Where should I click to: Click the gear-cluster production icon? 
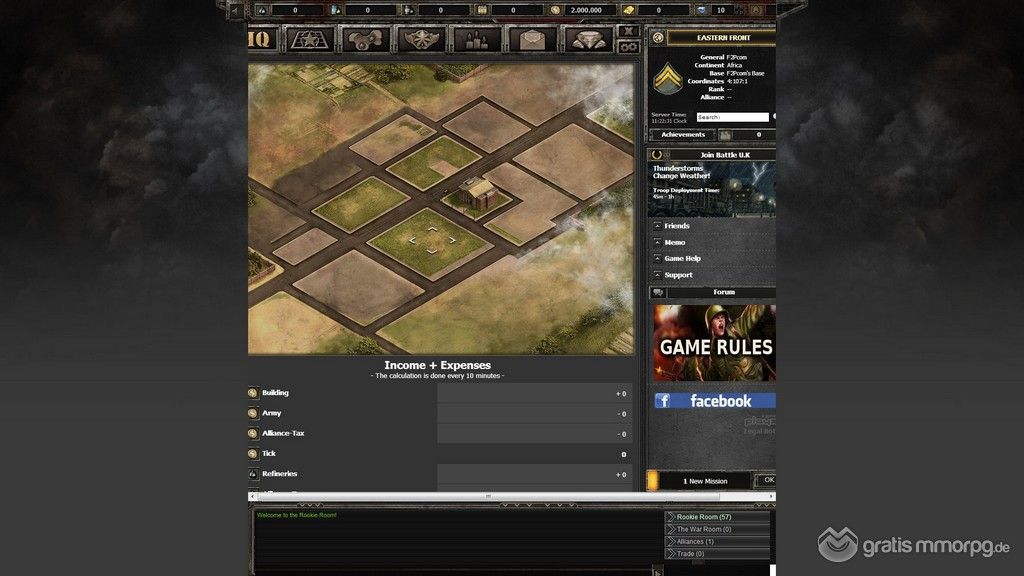point(364,39)
